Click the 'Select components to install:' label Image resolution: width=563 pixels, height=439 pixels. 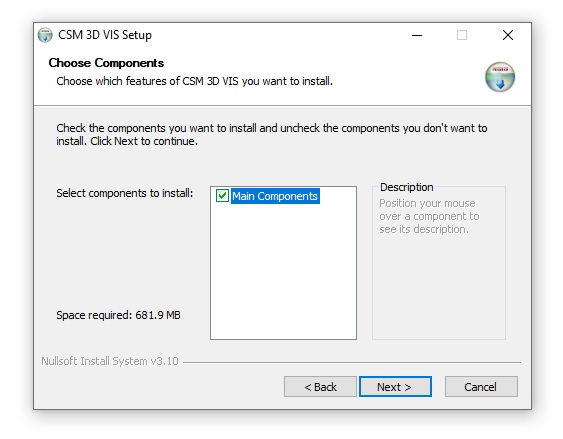click(125, 193)
